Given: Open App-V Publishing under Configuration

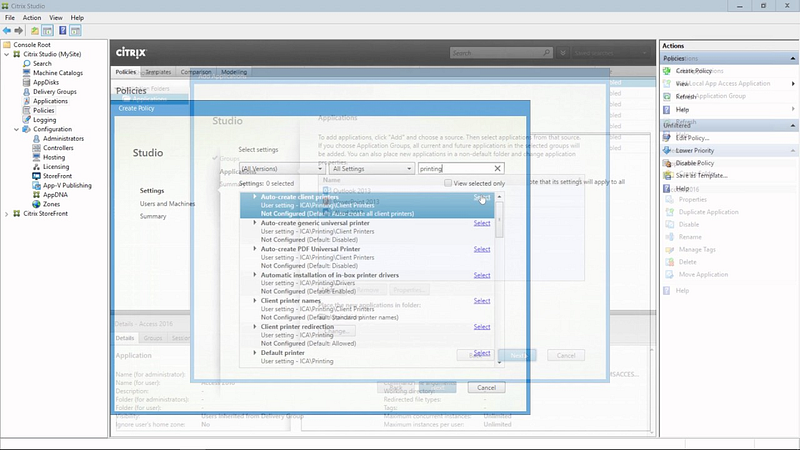Looking at the screenshot, I should click(x=67, y=185).
